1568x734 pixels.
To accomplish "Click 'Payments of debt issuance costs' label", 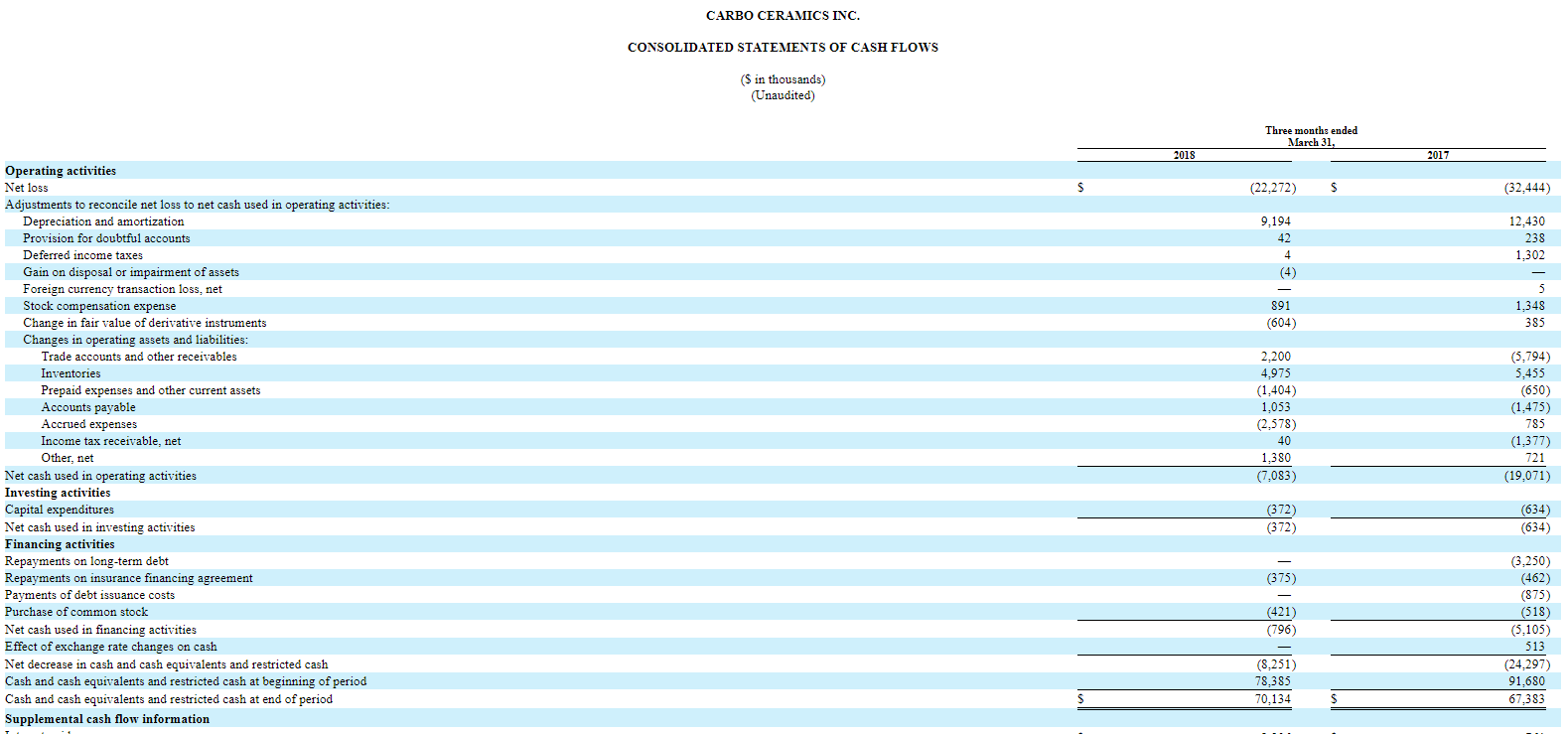I will point(89,595).
